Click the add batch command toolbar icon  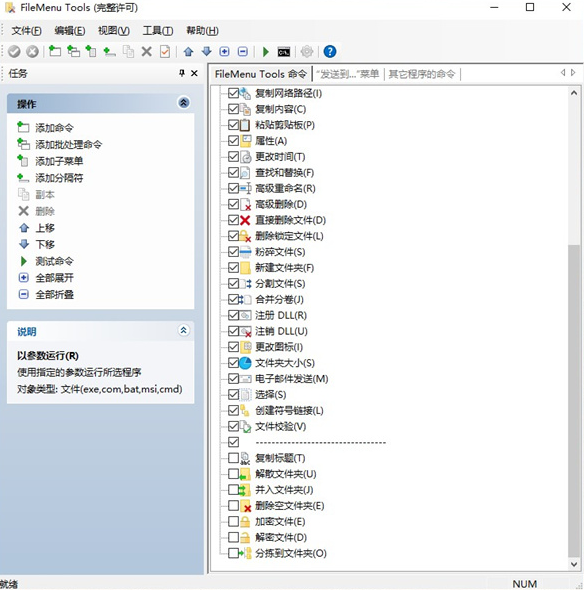[x=73, y=51]
